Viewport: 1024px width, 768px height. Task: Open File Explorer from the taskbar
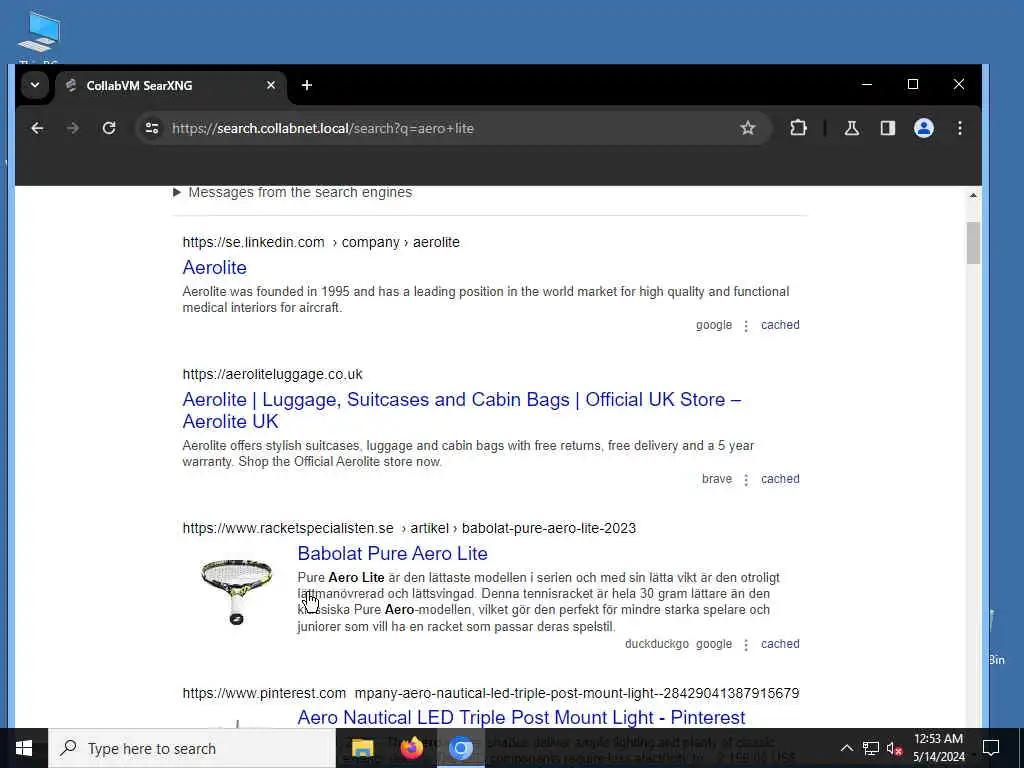[x=362, y=748]
